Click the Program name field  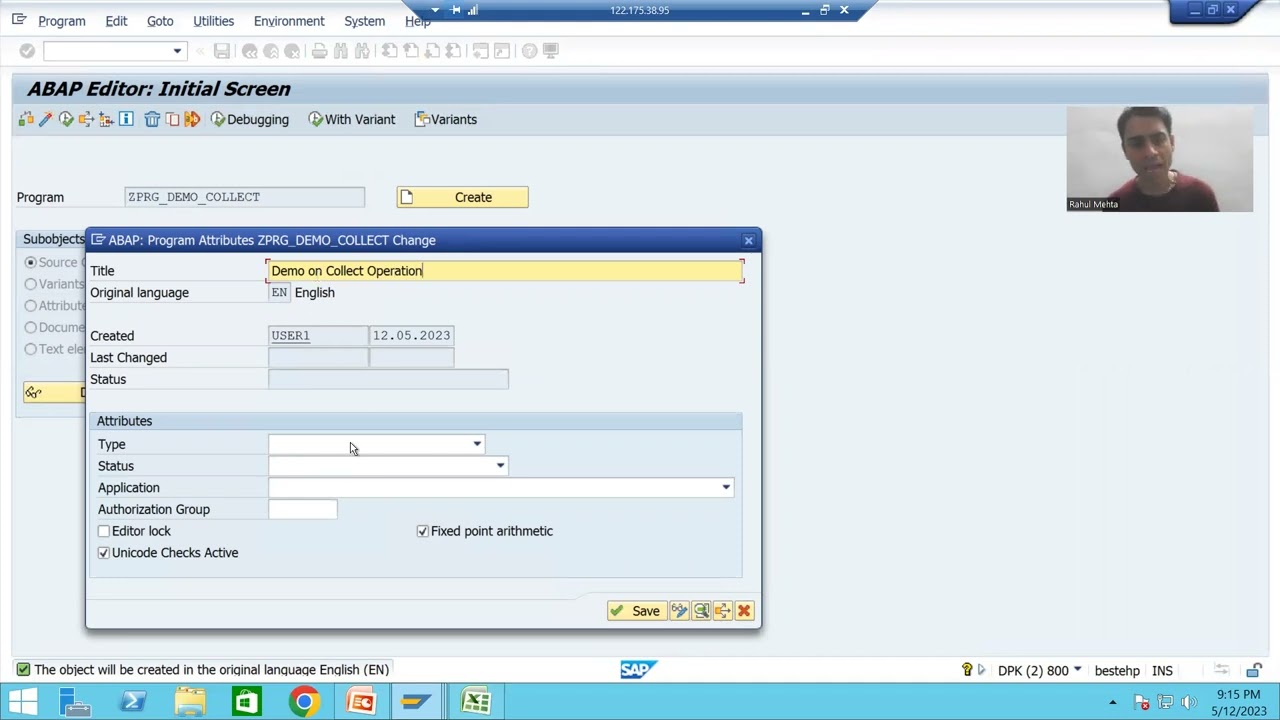point(245,197)
